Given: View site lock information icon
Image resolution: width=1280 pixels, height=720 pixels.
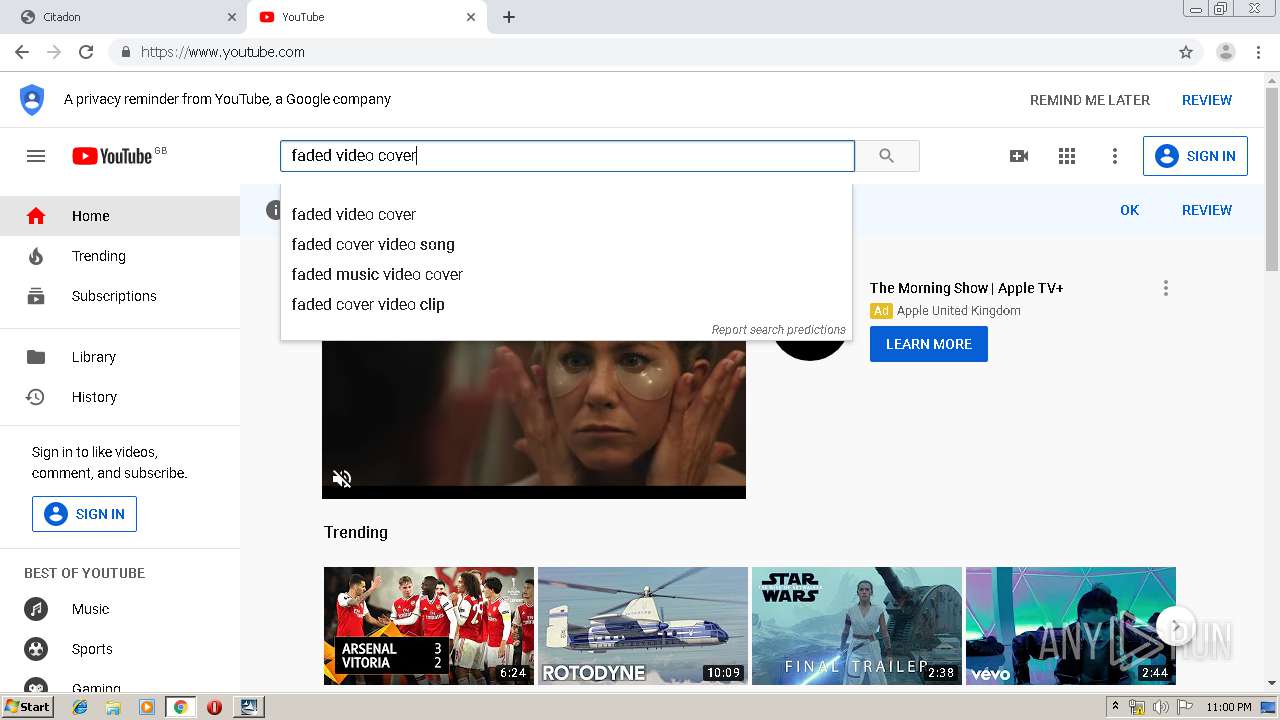Looking at the screenshot, I should (125, 52).
